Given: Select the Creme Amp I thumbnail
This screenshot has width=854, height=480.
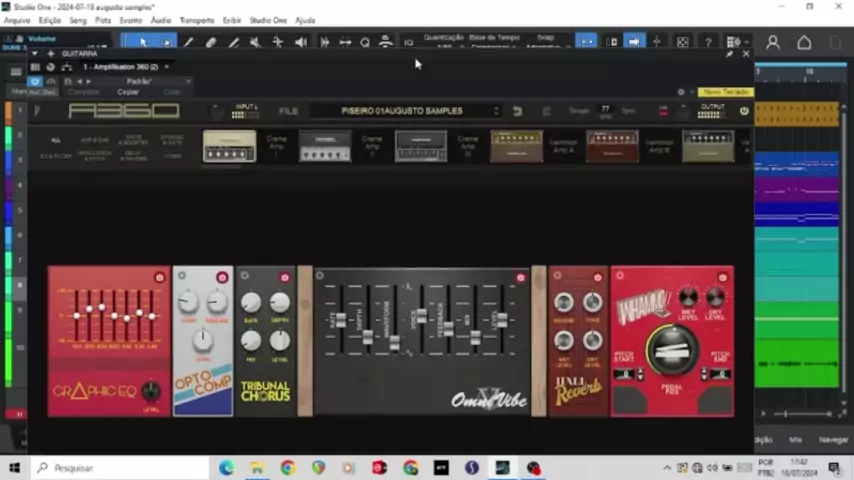Looking at the screenshot, I should pyautogui.click(x=229, y=146).
